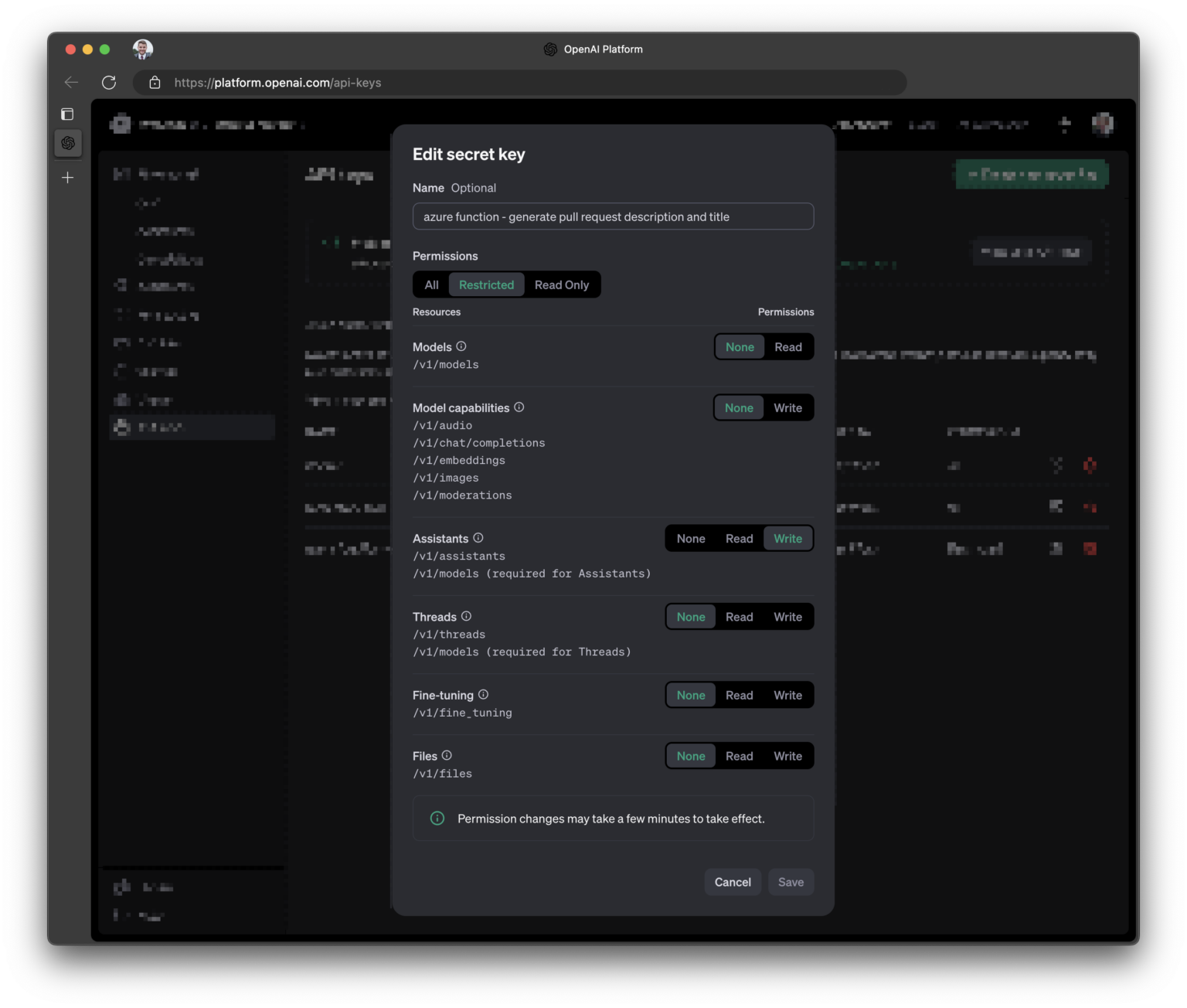
Task: Click the /v1/fine_tuning endpoint text
Action: [462, 713]
